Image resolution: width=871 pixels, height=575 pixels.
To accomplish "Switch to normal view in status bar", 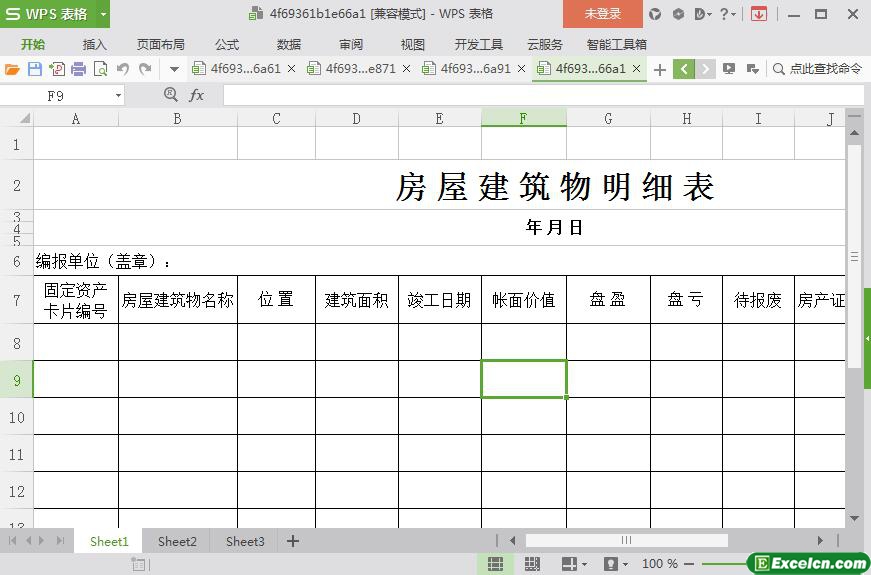I will [495, 564].
